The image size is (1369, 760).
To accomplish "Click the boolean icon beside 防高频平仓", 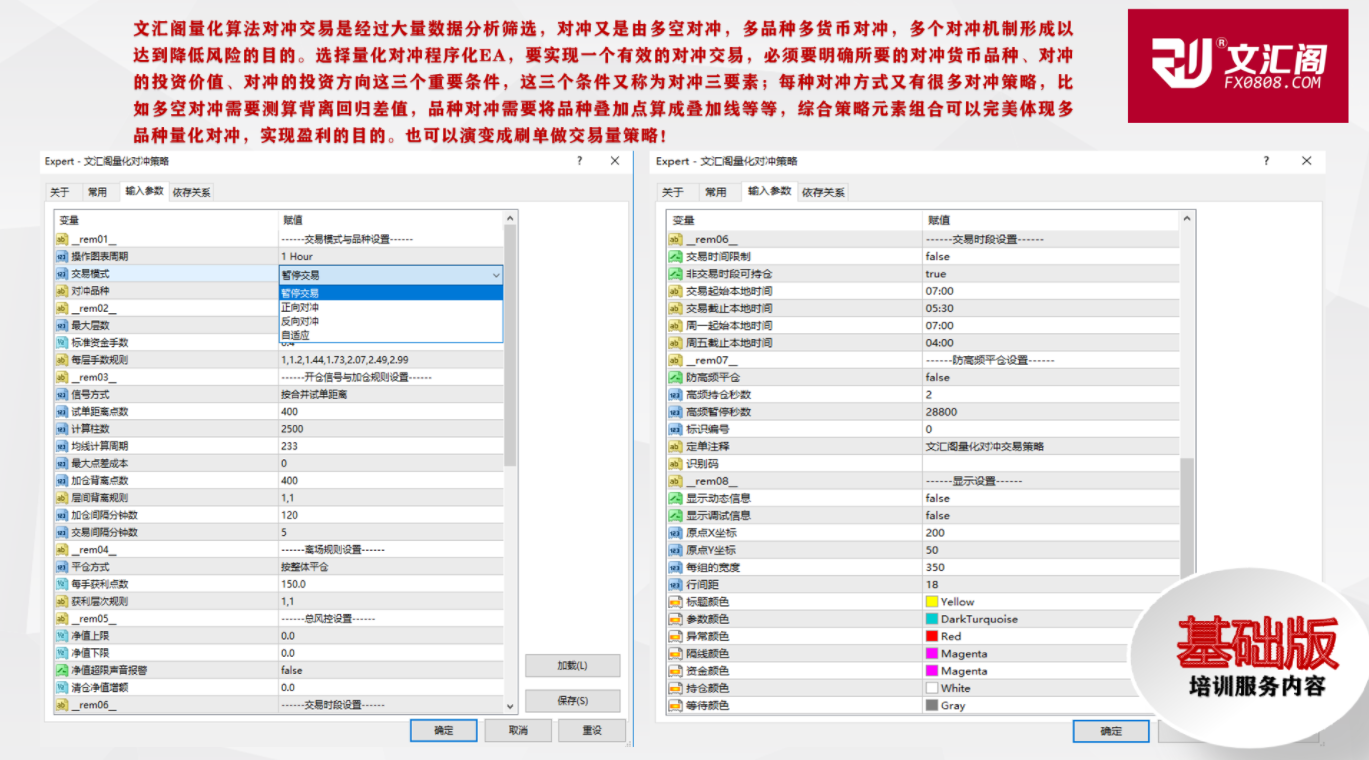I will [x=675, y=377].
